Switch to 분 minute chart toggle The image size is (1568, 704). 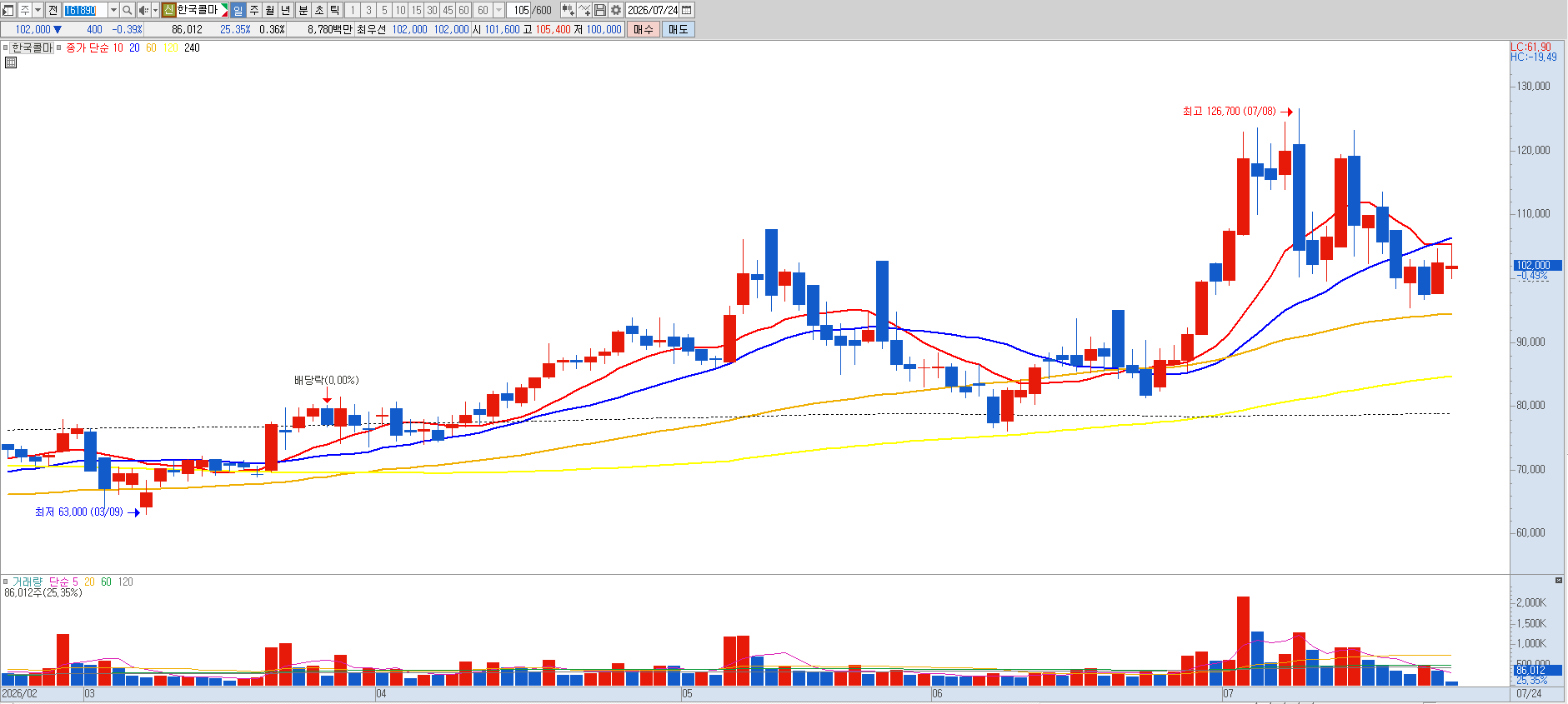pyautogui.click(x=303, y=10)
